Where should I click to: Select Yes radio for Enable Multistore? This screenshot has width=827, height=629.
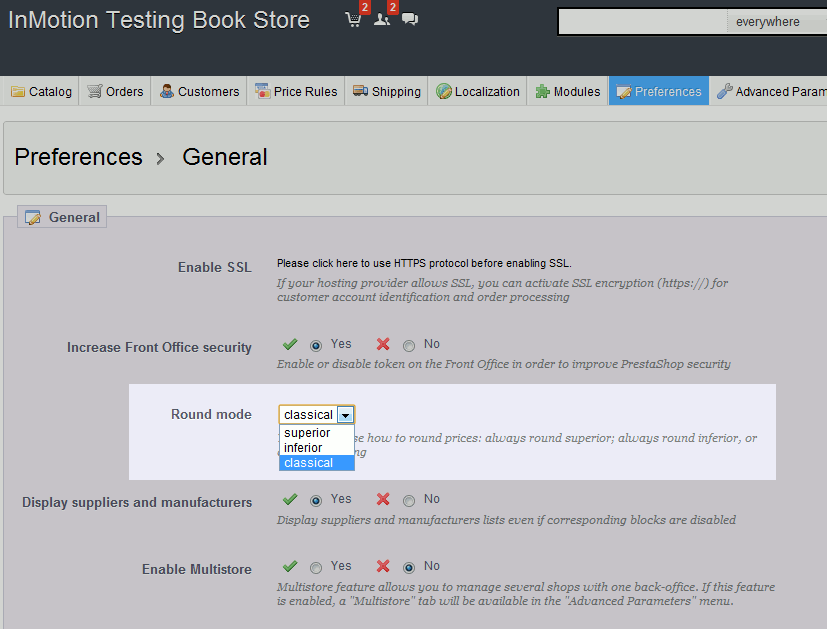coord(316,567)
